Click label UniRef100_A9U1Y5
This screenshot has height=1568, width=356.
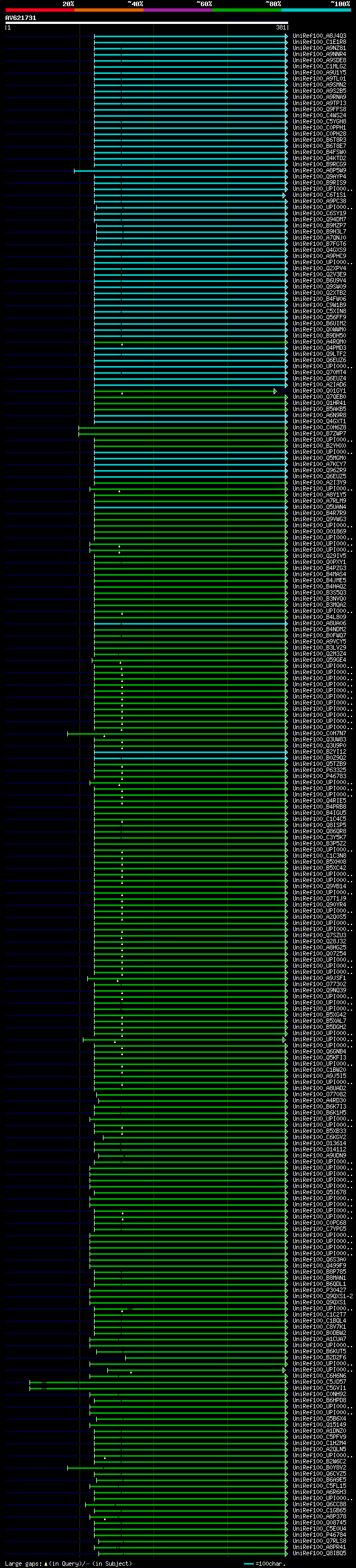[x=319, y=72]
